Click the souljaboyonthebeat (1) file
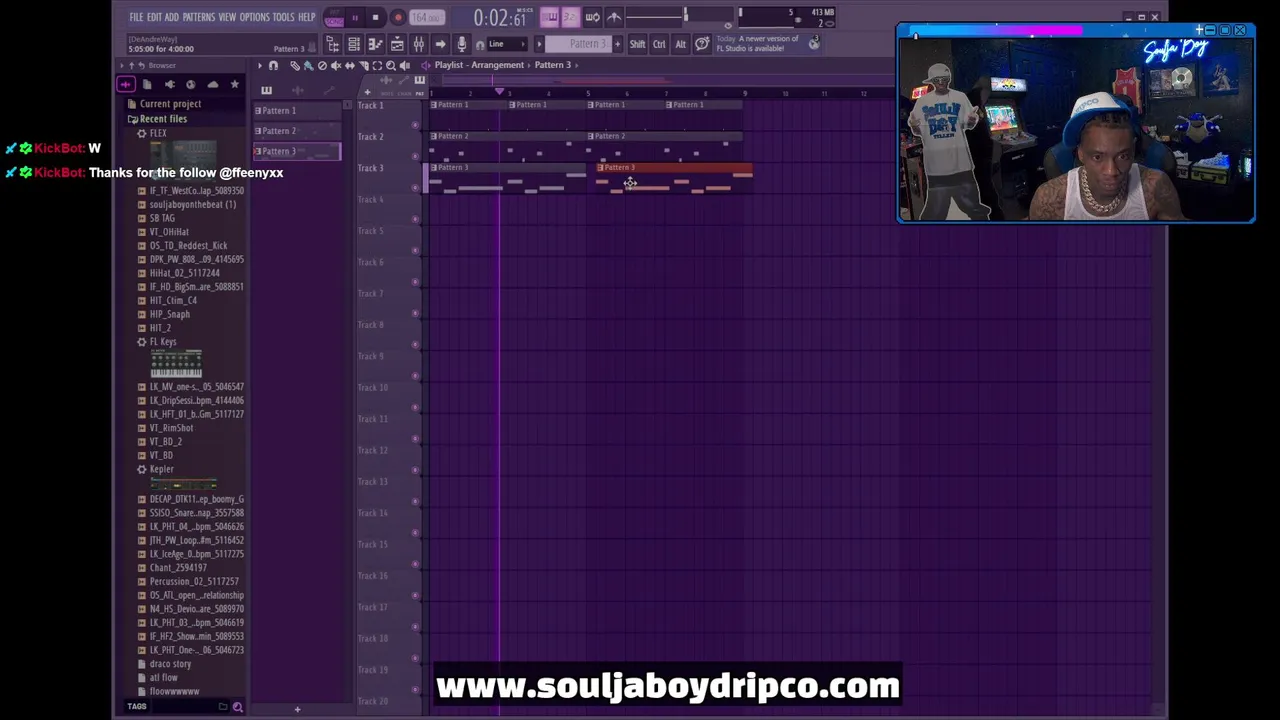Viewport: 1280px width, 720px height. pos(193,204)
